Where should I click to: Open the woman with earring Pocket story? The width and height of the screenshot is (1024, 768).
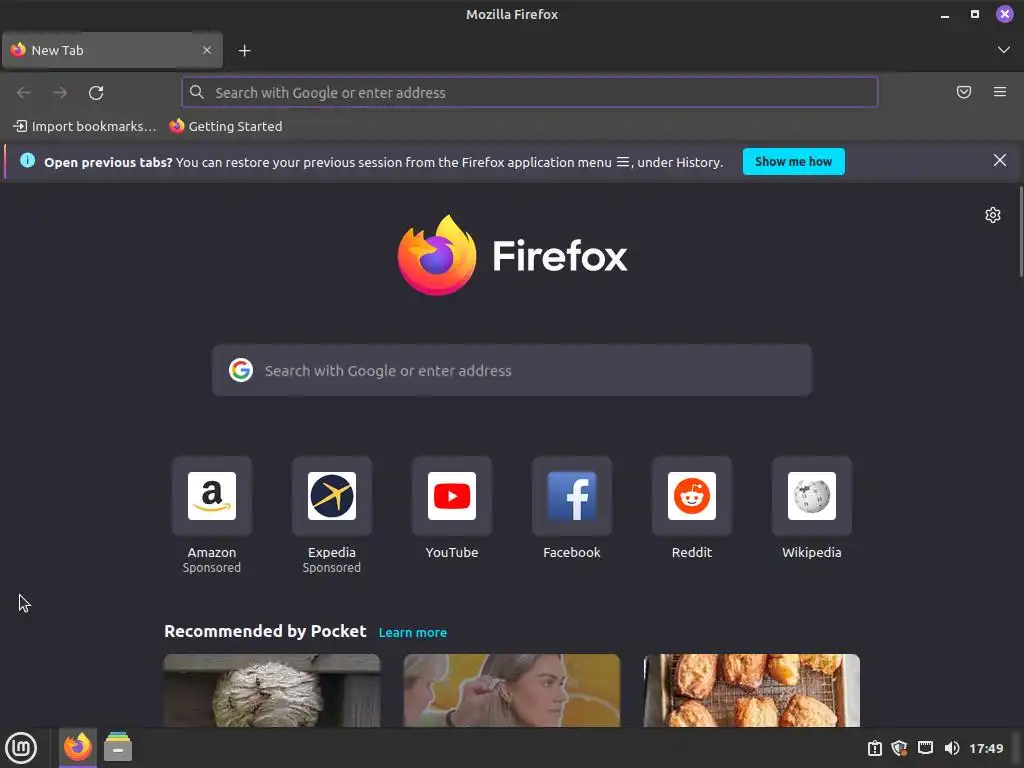[512, 690]
